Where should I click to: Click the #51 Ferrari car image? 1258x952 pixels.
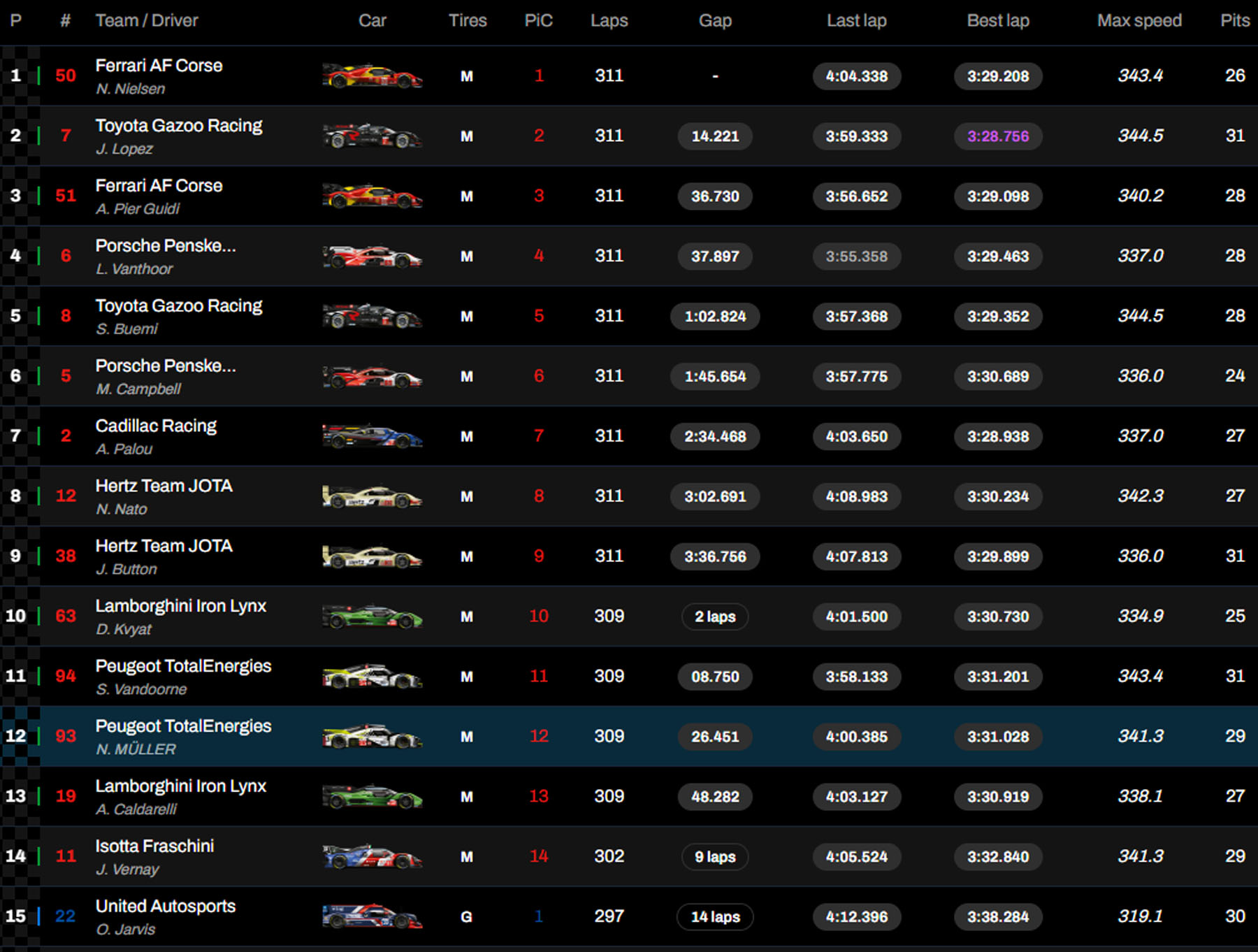(372, 196)
